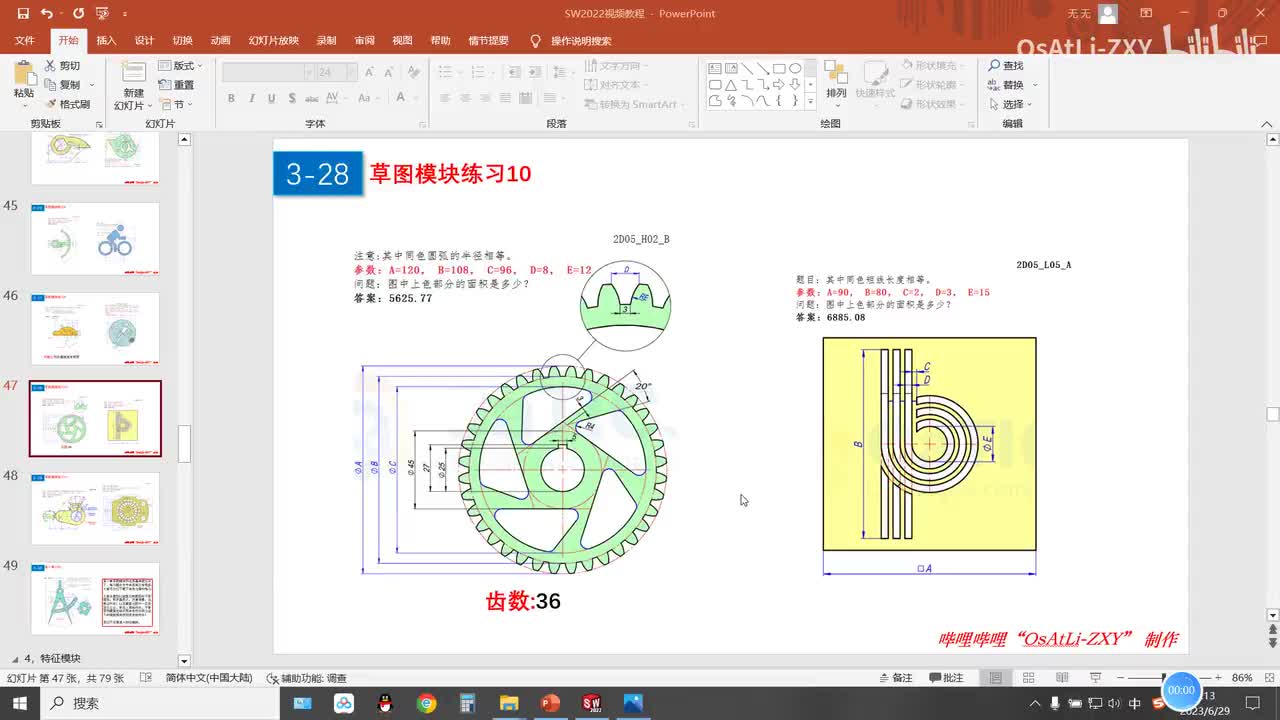Open the 替换 replace dropdown arrow
1280x720 pixels.
click(1035, 85)
